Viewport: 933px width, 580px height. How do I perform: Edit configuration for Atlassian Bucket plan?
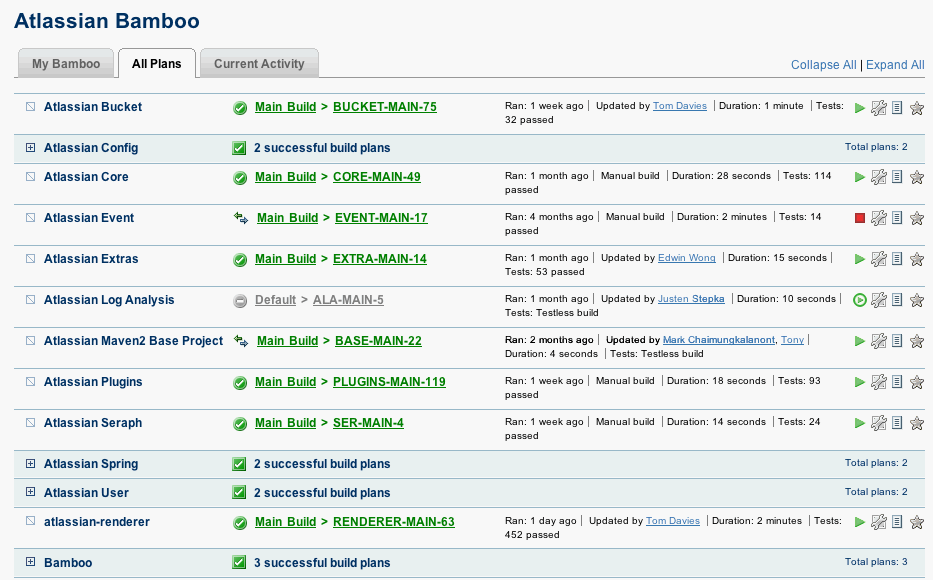click(879, 108)
